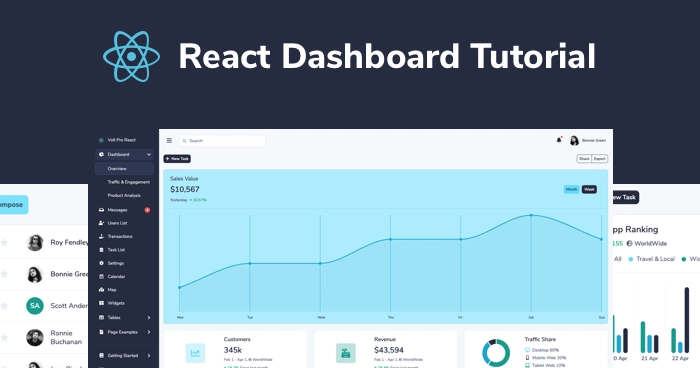Click the "$10,567" sales value
Viewport: 700px width, 368px height.
(x=185, y=189)
